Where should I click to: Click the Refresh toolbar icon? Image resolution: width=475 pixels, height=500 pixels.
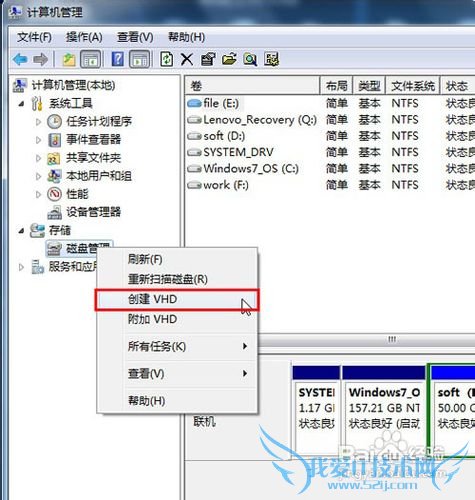coord(166,59)
